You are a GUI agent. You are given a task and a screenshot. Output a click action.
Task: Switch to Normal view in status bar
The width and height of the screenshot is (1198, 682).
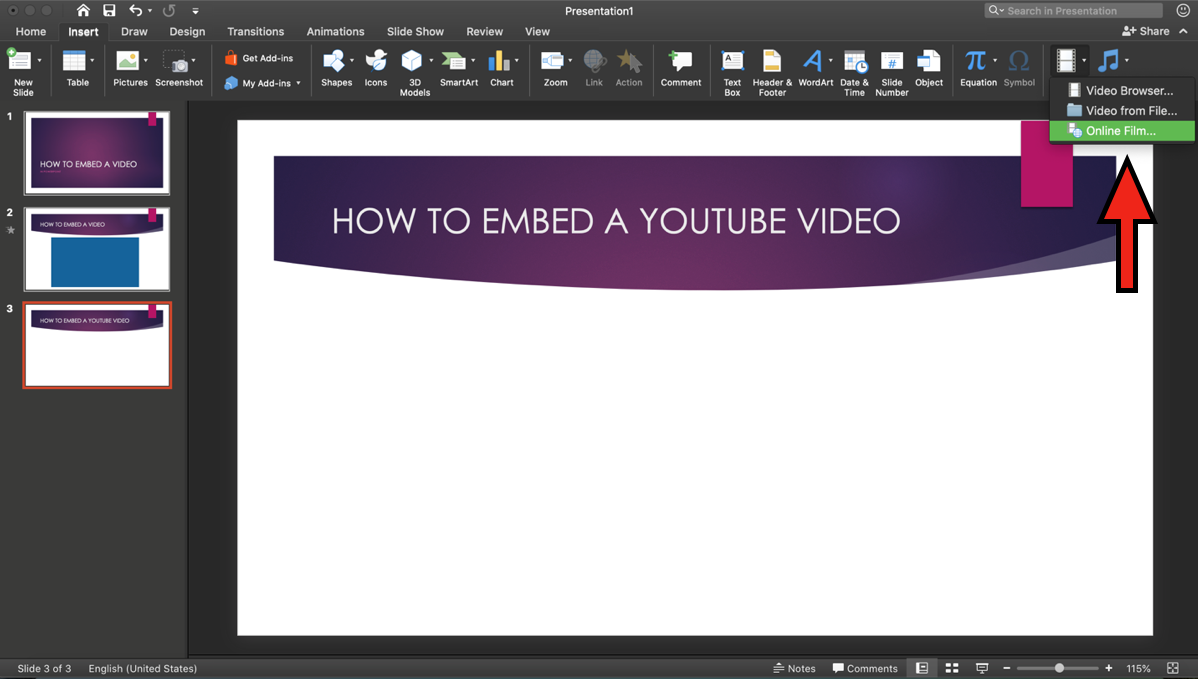pyautogui.click(x=922, y=668)
